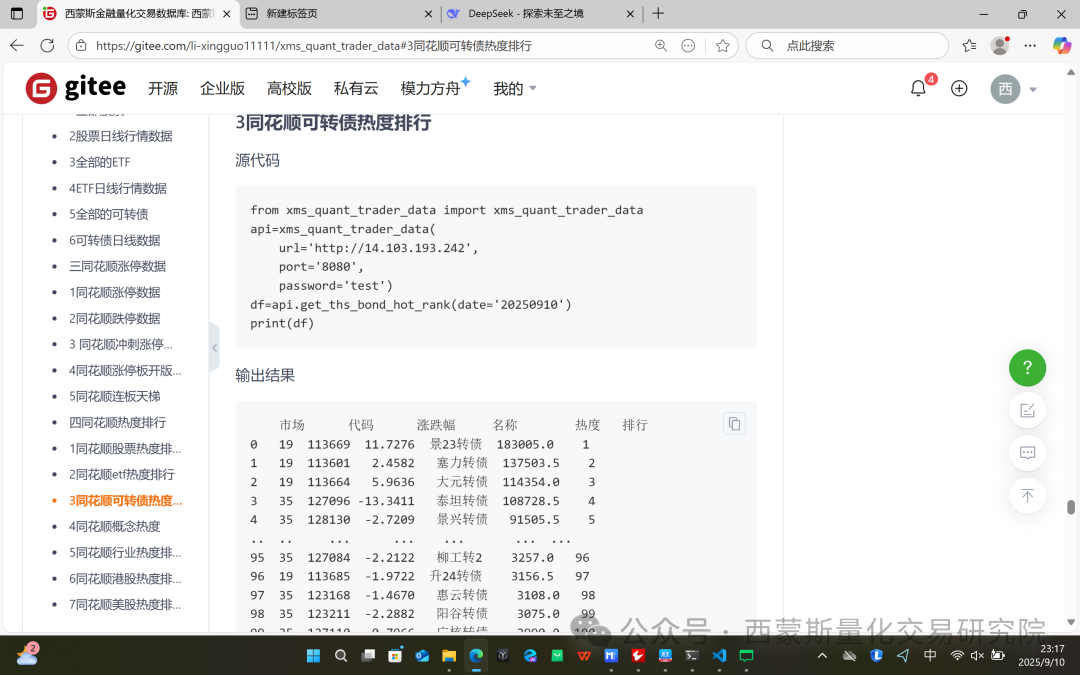Image resolution: width=1080 pixels, height=675 pixels.
Task: Close the 新建标签页 tab
Action: [428, 14]
